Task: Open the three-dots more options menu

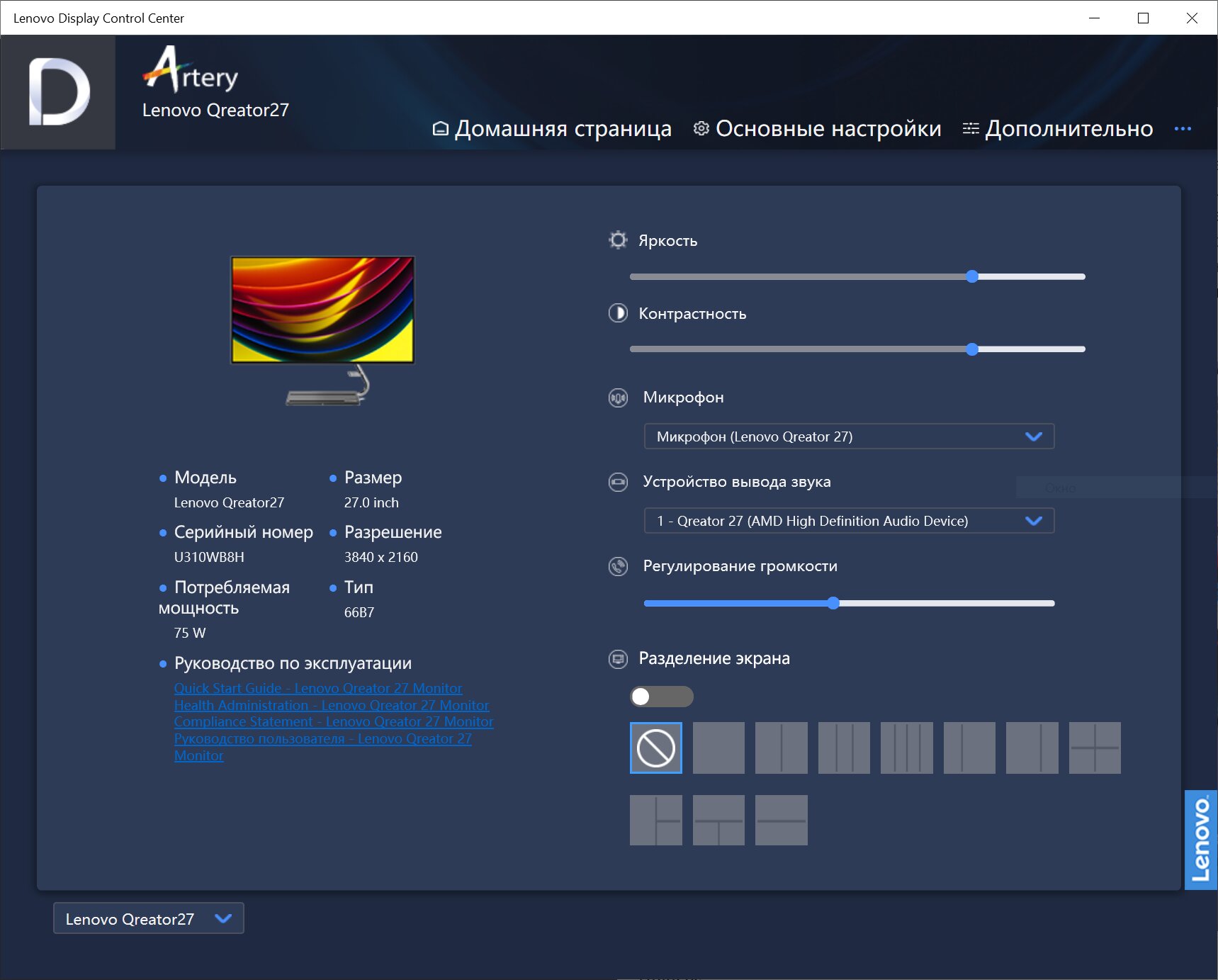Action: [x=1183, y=129]
